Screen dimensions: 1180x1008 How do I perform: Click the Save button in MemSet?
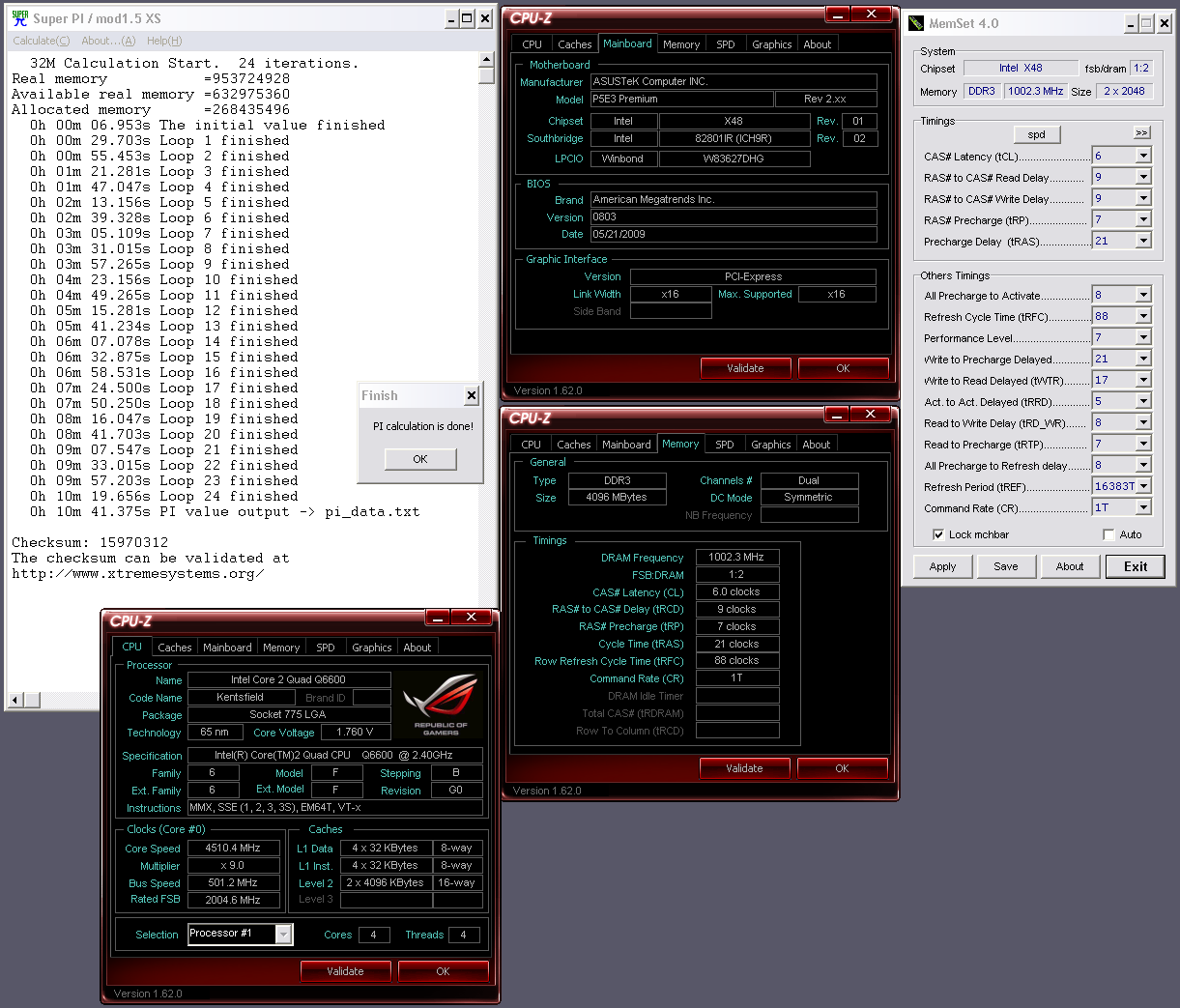(x=1006, y=566)
